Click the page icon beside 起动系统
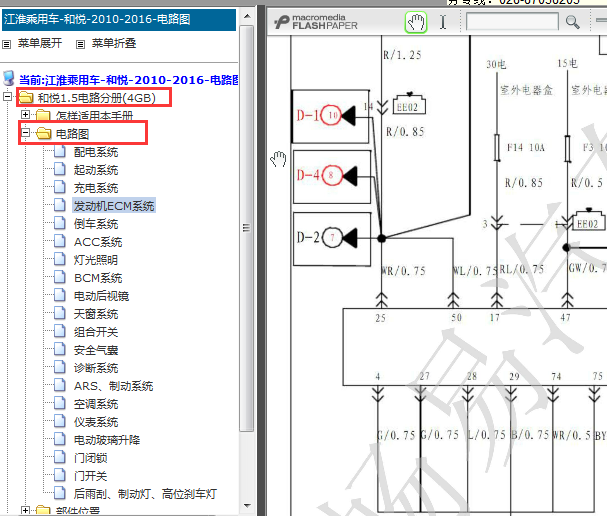The height and width of the screenshot is (516, 607). [x=60, y=169]
